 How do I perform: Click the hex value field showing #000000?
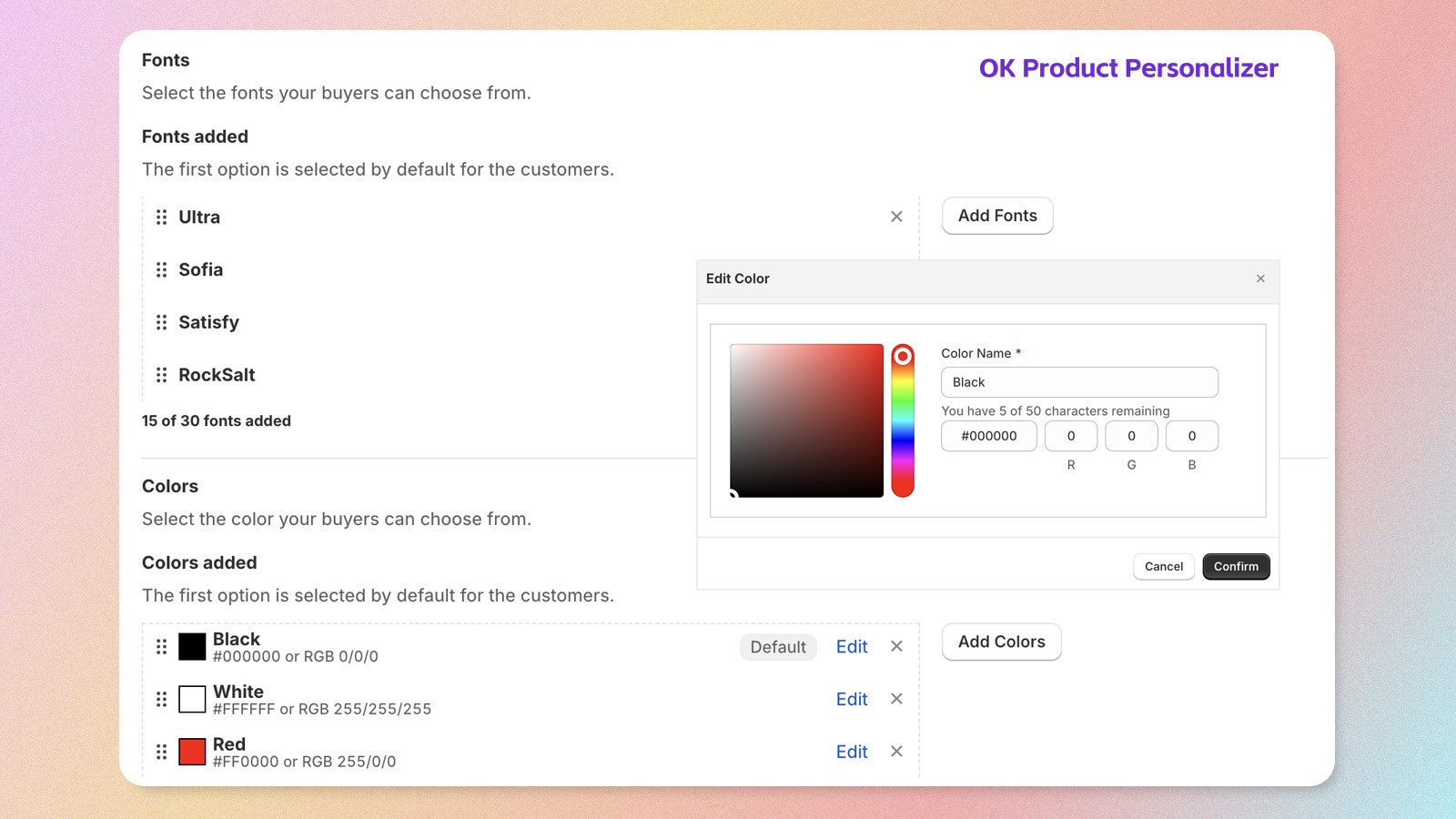pyautogui.click(x=988, y=436)
